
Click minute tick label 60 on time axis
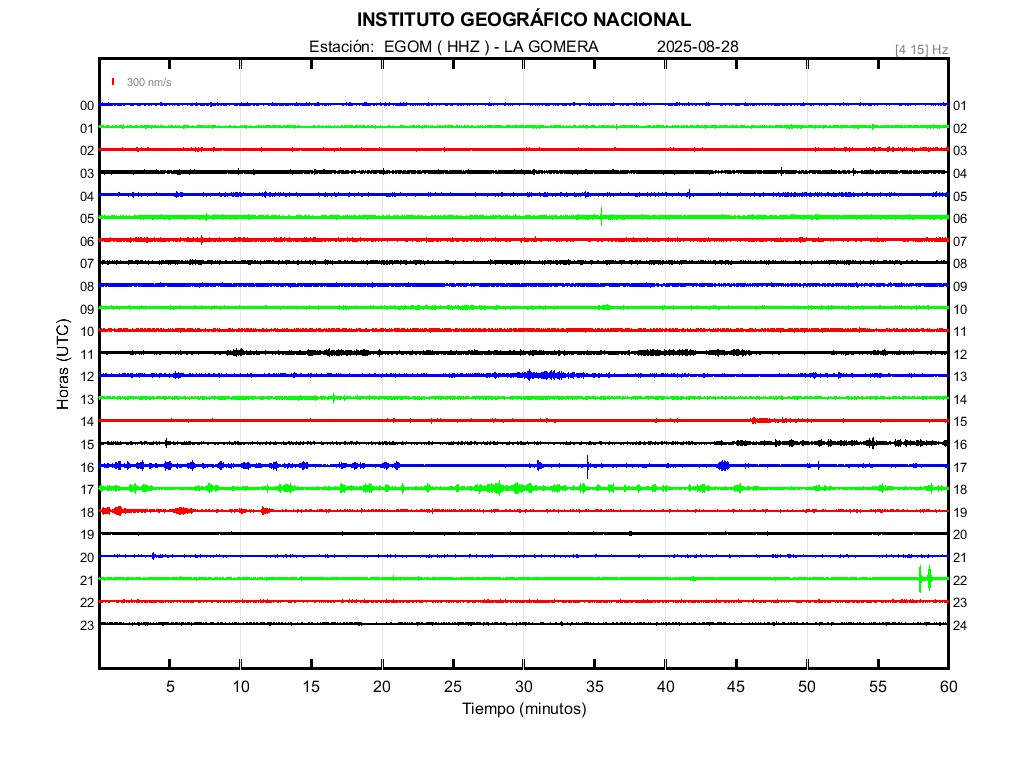[x=948, y=686]
